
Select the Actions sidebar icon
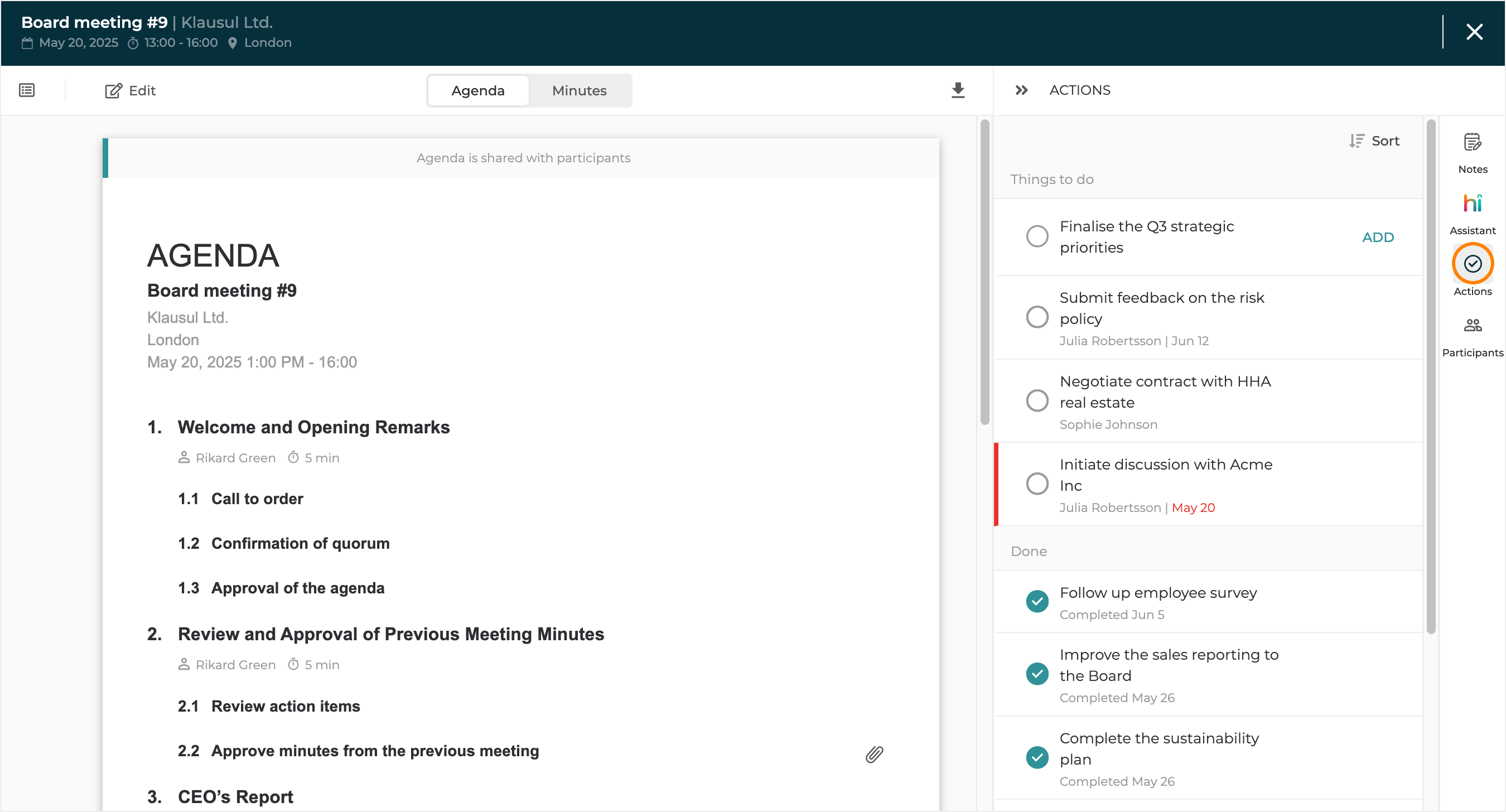point(1471,264)
